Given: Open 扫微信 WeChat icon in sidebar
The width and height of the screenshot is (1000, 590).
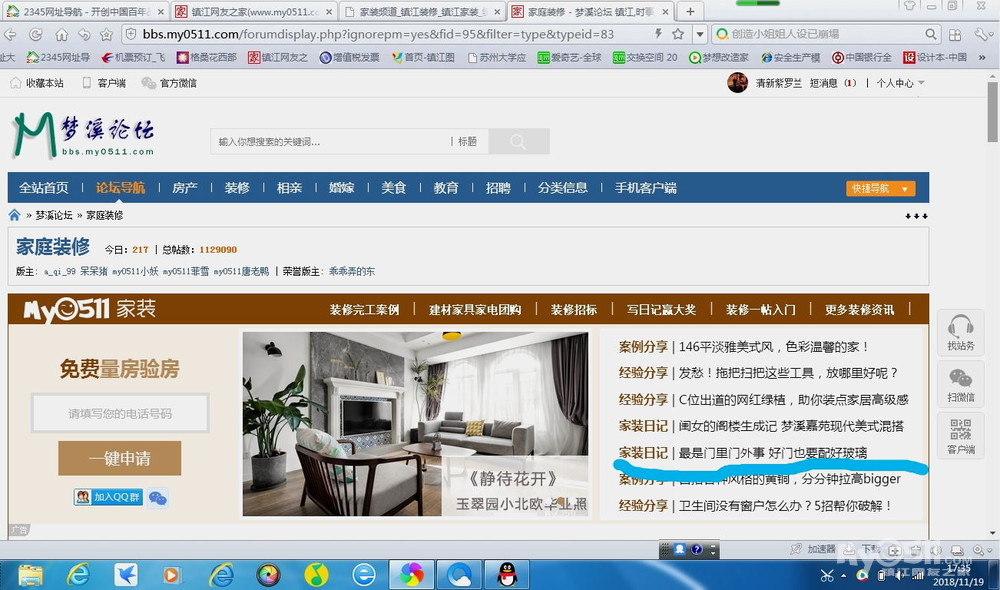Looking at the screenshot, I should pos(960,385).
